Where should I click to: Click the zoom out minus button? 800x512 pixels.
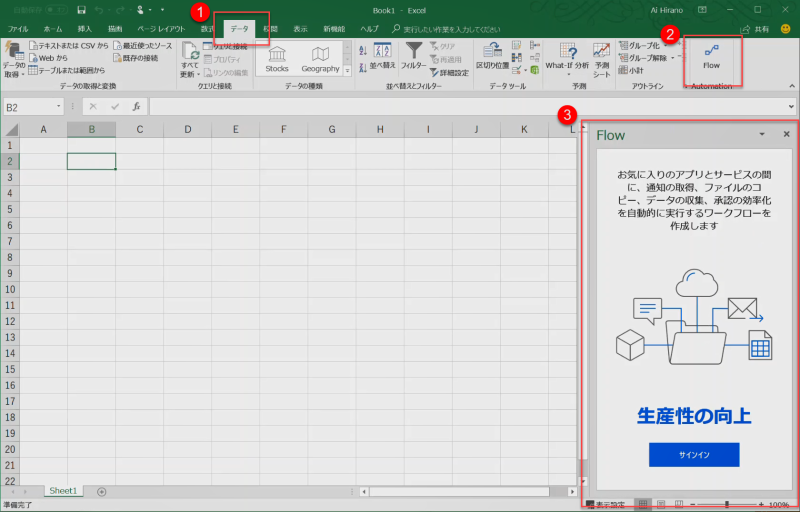click(x=692, y=505)
